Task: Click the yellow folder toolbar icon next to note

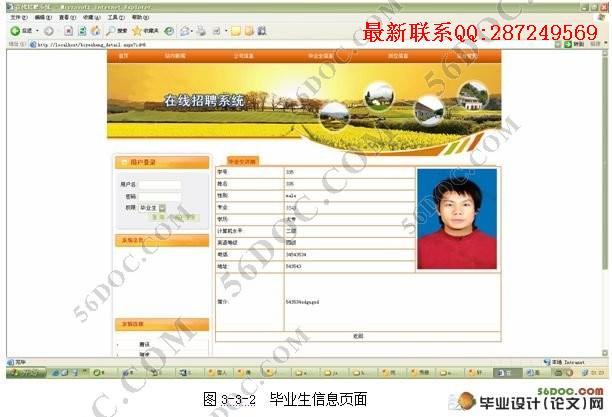Action: click(x=249, y=31)
